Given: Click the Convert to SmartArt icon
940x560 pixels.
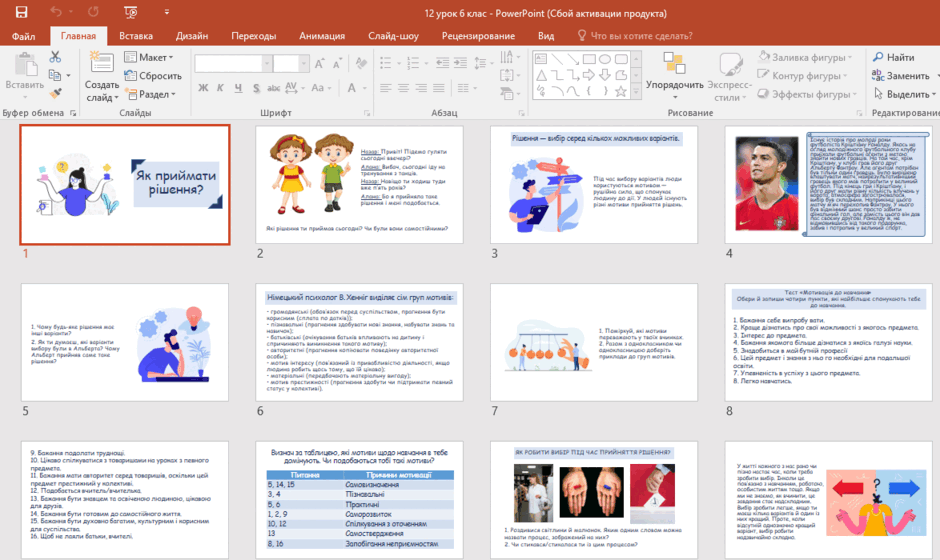Looking at the screenshot, I should point(509,94).
